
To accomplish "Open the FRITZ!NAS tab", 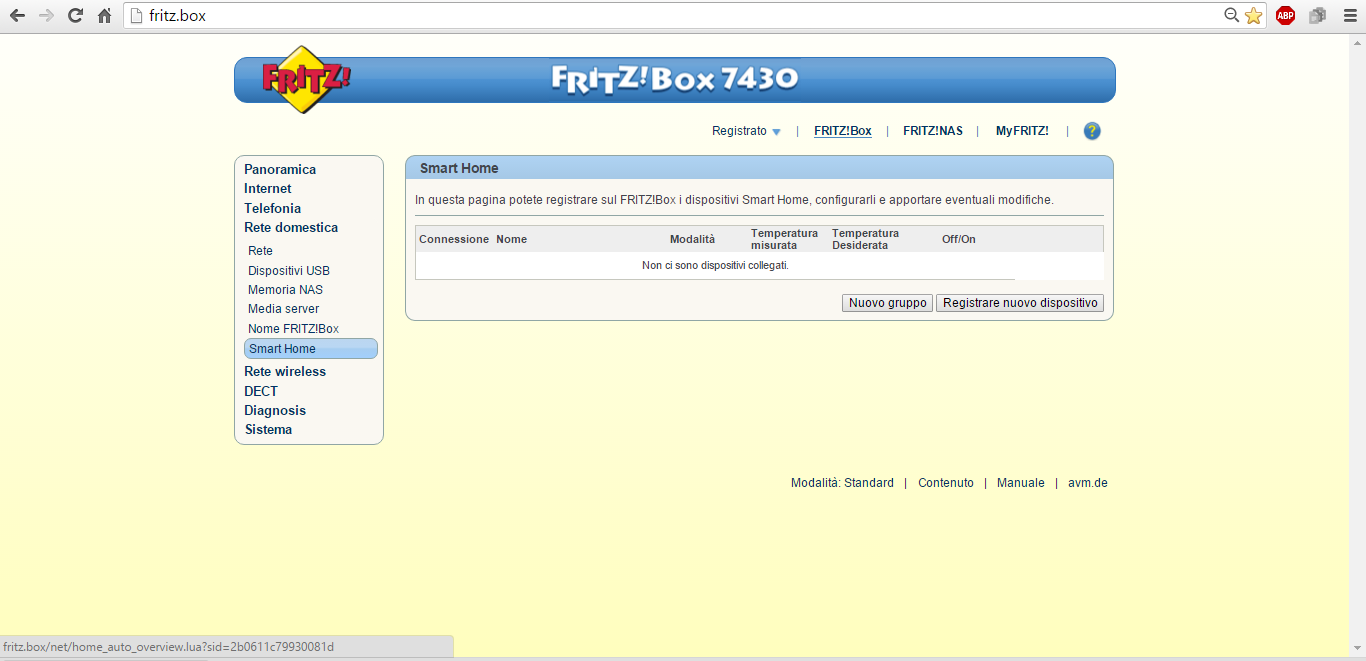I will coord(932,131).
